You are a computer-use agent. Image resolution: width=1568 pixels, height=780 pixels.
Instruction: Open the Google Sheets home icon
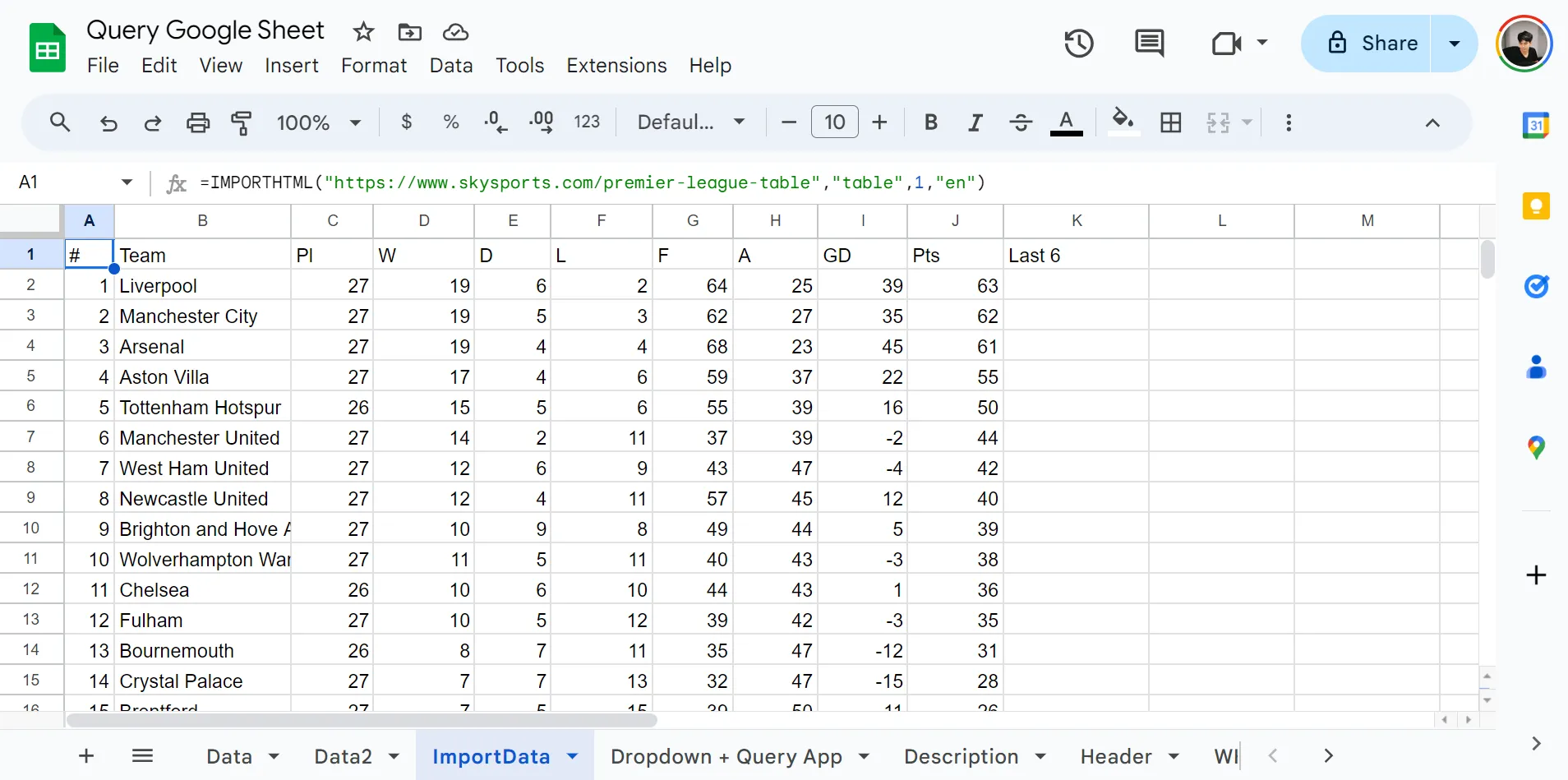pyautogui.click(x=48, y=48)
